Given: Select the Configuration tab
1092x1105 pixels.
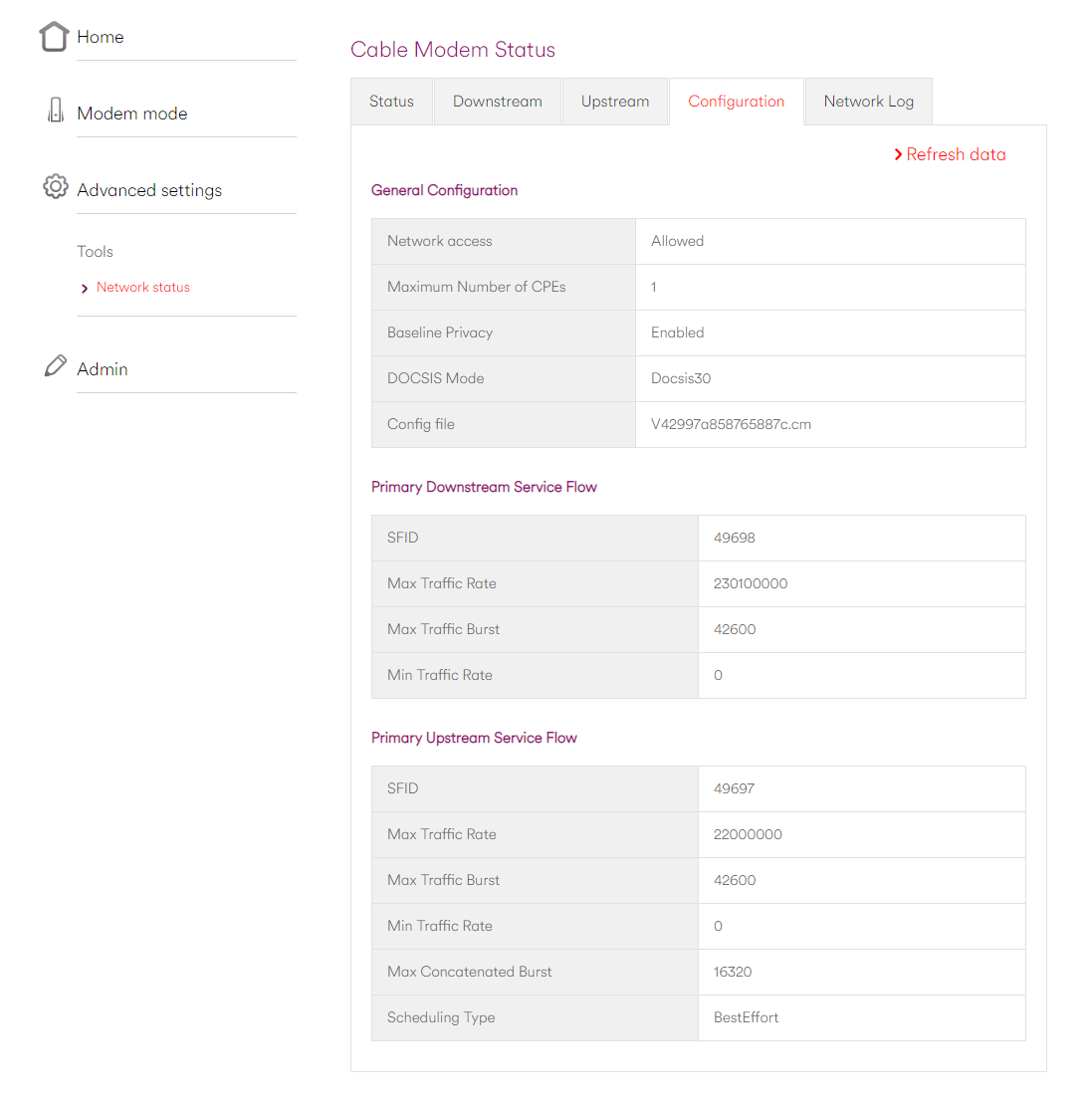Looking at the screenshot, I should pos(736,102).
